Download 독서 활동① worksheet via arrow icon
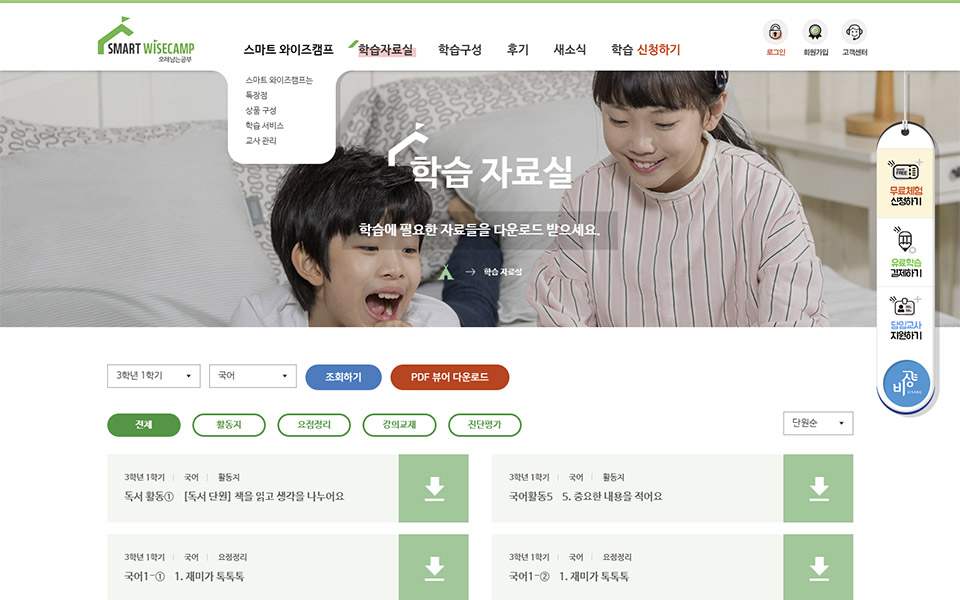This screenshot has height=600, width=960. 434,489
